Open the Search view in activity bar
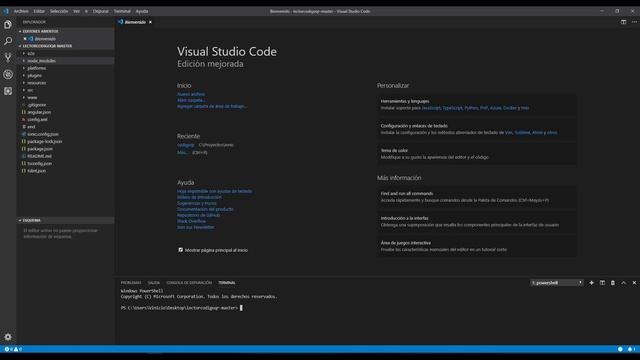 (x=8, y=41)
